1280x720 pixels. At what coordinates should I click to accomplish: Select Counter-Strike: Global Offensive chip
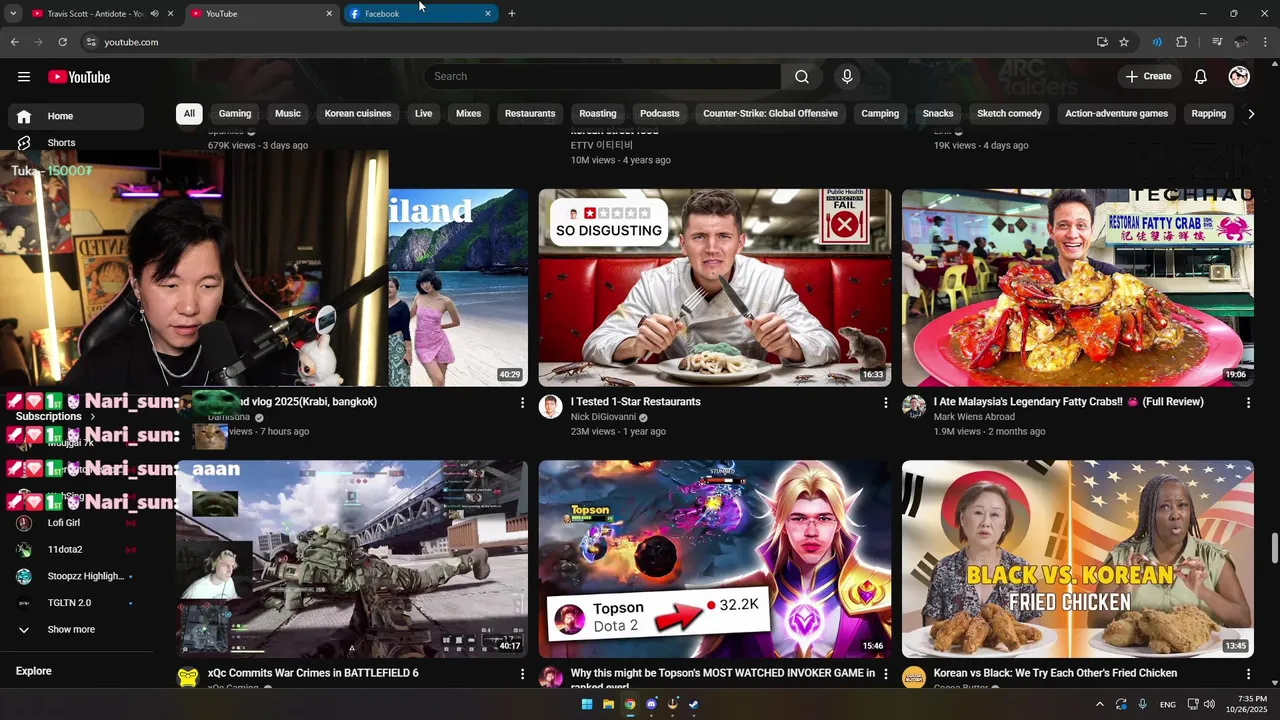point(770,114)
